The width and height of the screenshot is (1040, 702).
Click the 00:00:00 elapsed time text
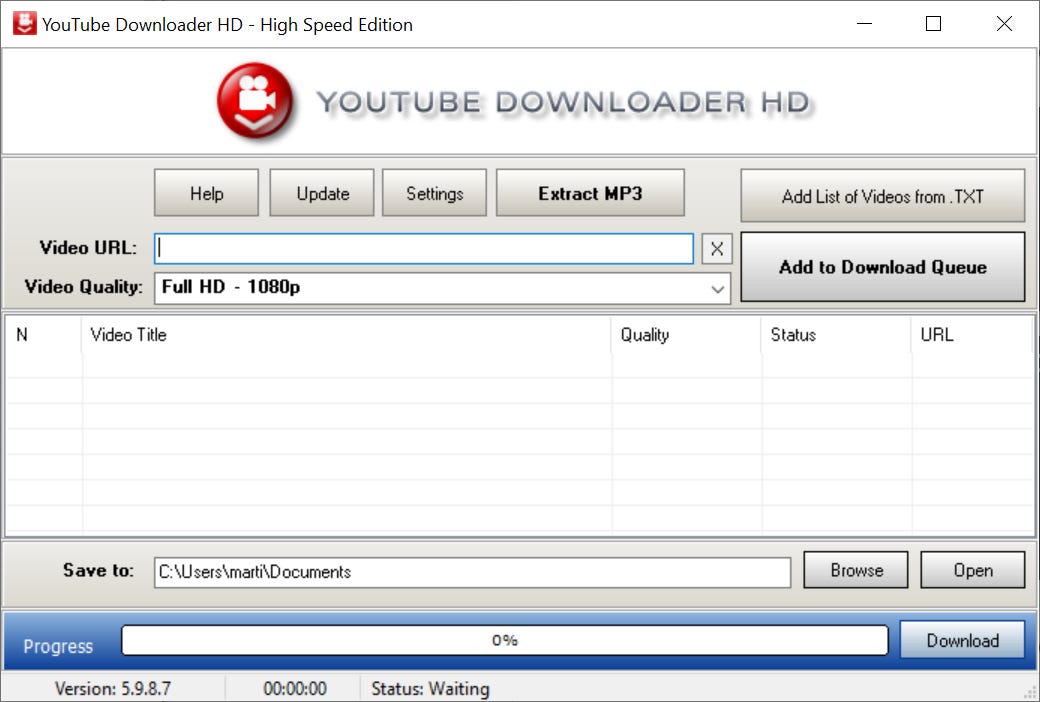(295, 689)
